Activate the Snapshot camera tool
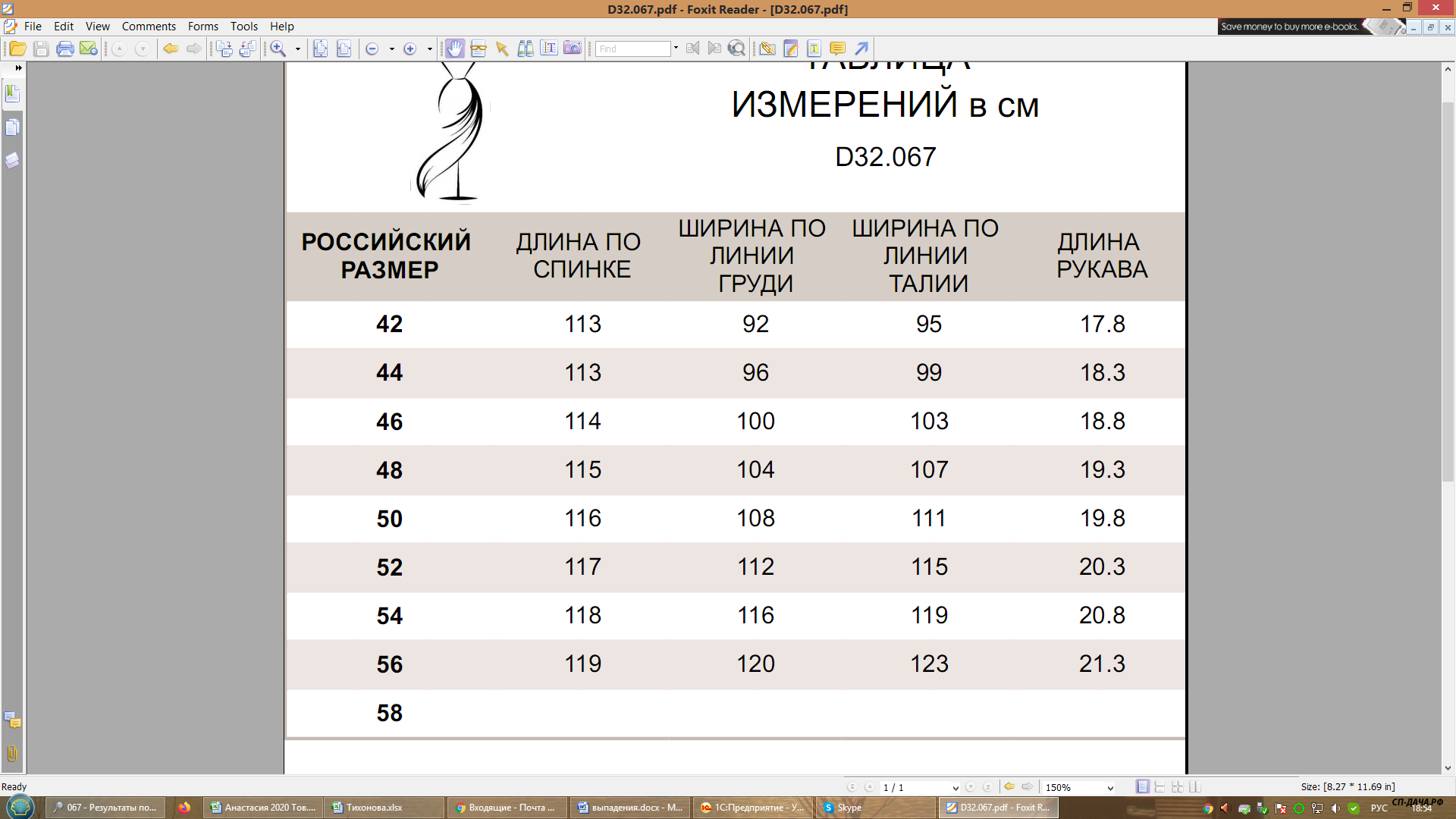The image size is (1456, 819). (x=573, y=49)
